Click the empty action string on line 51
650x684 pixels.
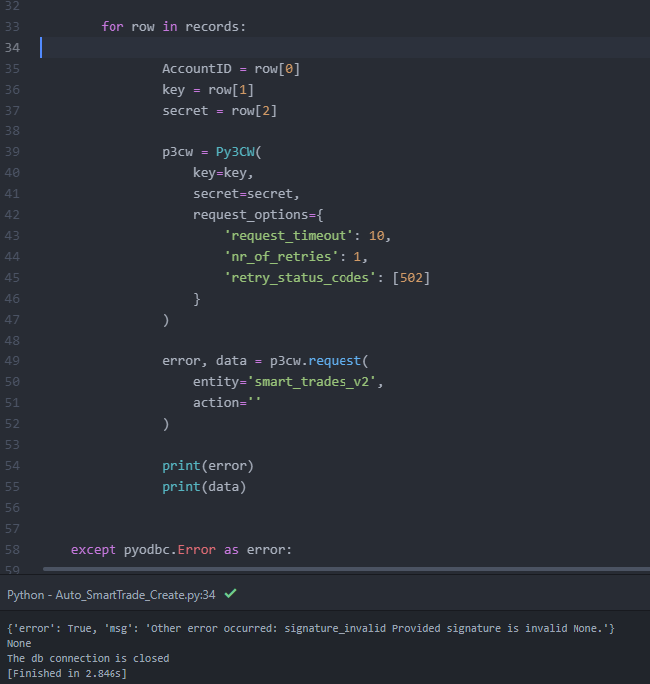pos(254,402)
